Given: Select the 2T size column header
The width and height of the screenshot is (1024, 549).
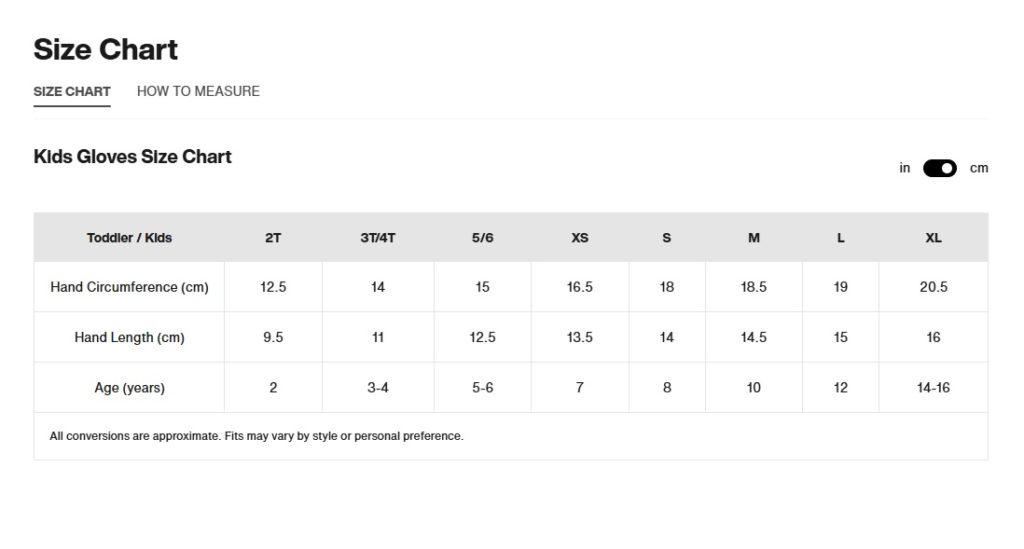Looking at the screenshot, I should click(x=273, y=238).
